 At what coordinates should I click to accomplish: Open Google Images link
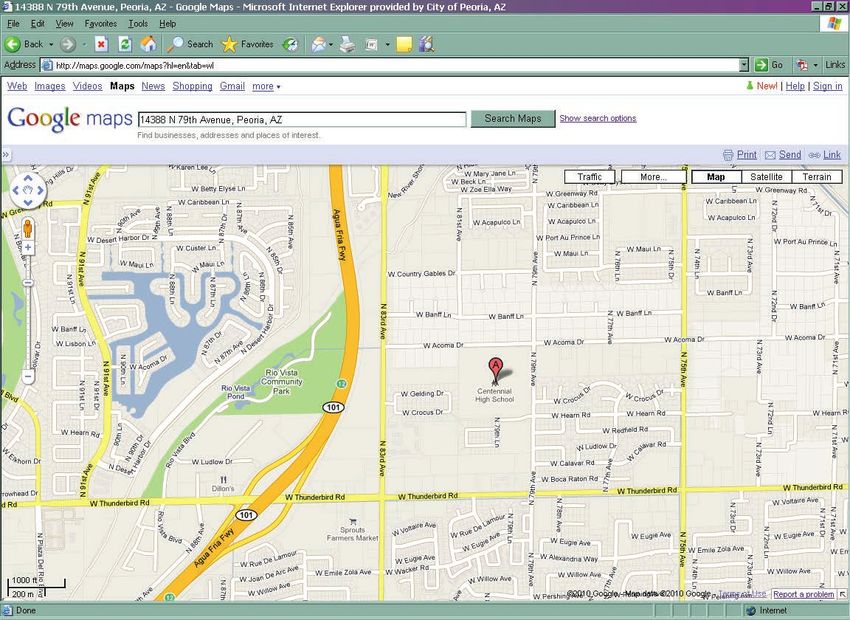tap(49, 86)
